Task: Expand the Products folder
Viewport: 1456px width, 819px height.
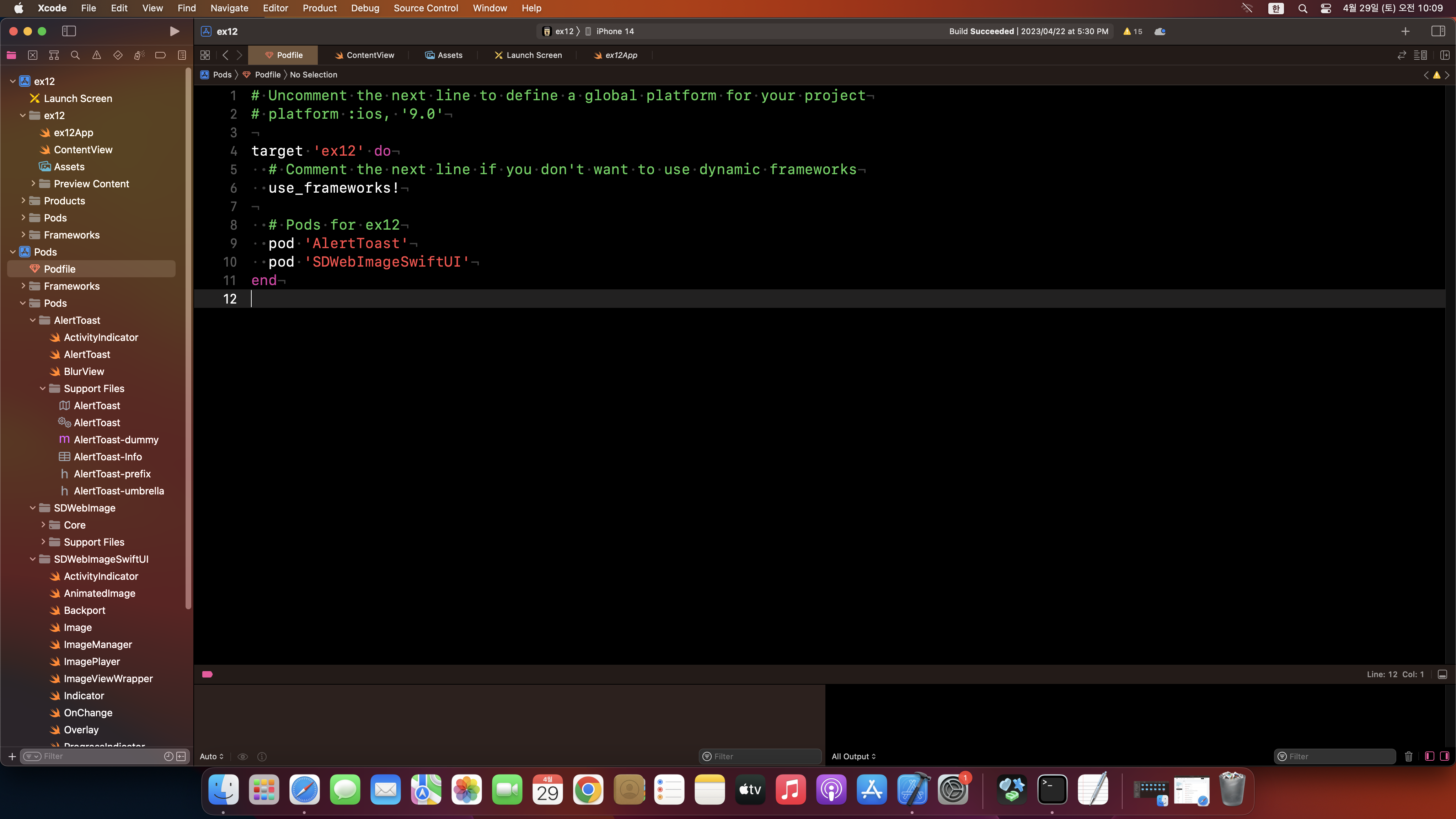Action: click(x=23, y=200)
